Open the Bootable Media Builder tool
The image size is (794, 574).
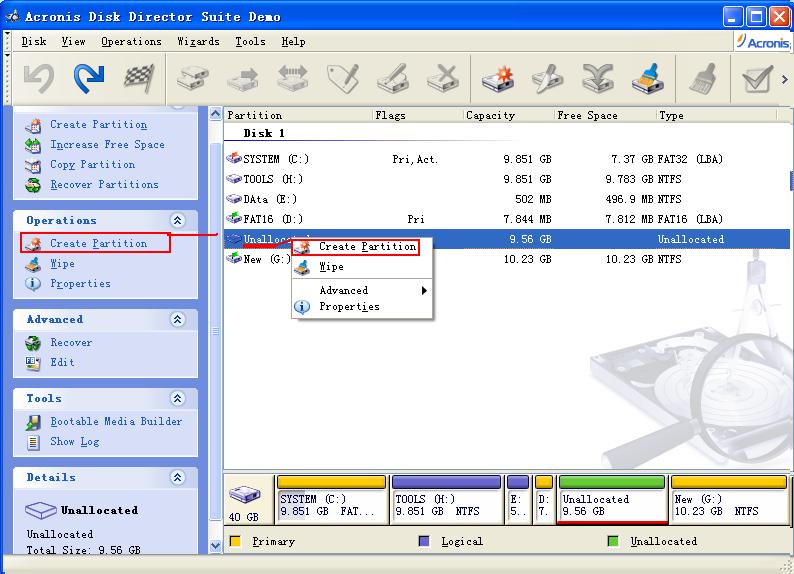[x=116, y=422]
